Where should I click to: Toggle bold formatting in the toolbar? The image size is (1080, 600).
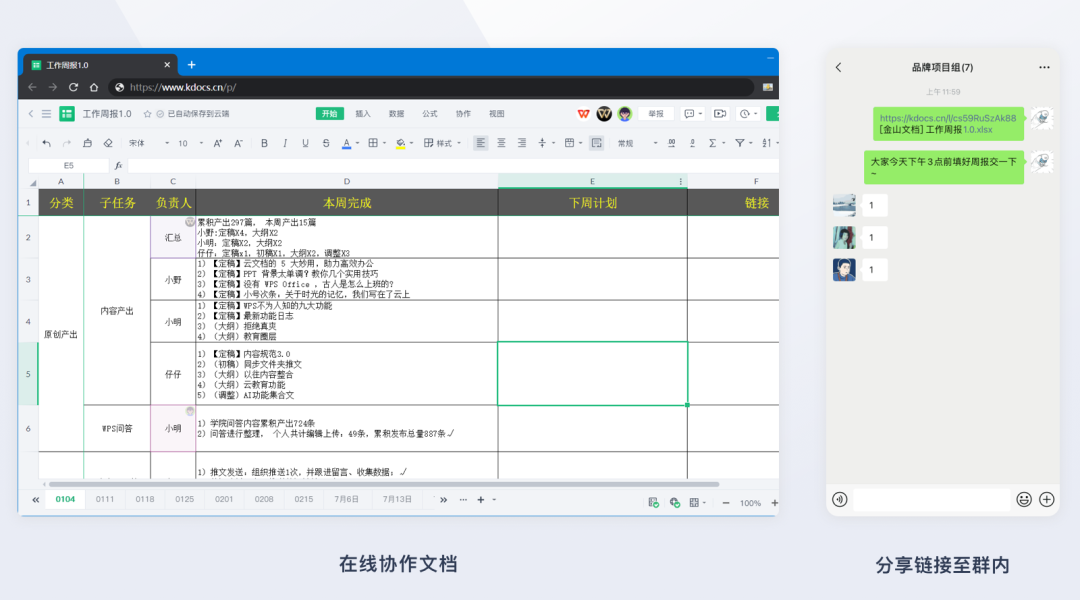click(264, 143)
